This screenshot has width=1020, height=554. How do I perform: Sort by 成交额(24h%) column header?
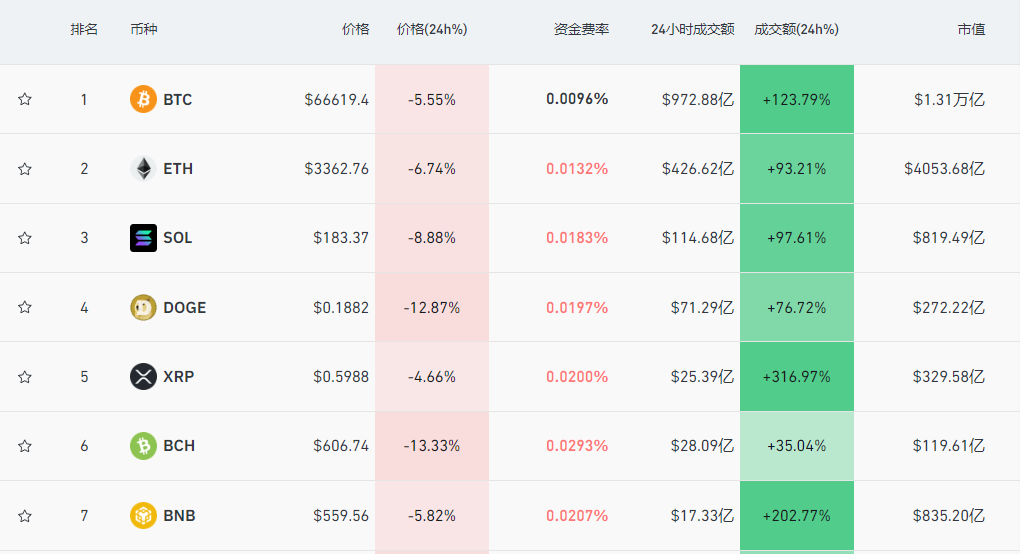tap(796, 29)
